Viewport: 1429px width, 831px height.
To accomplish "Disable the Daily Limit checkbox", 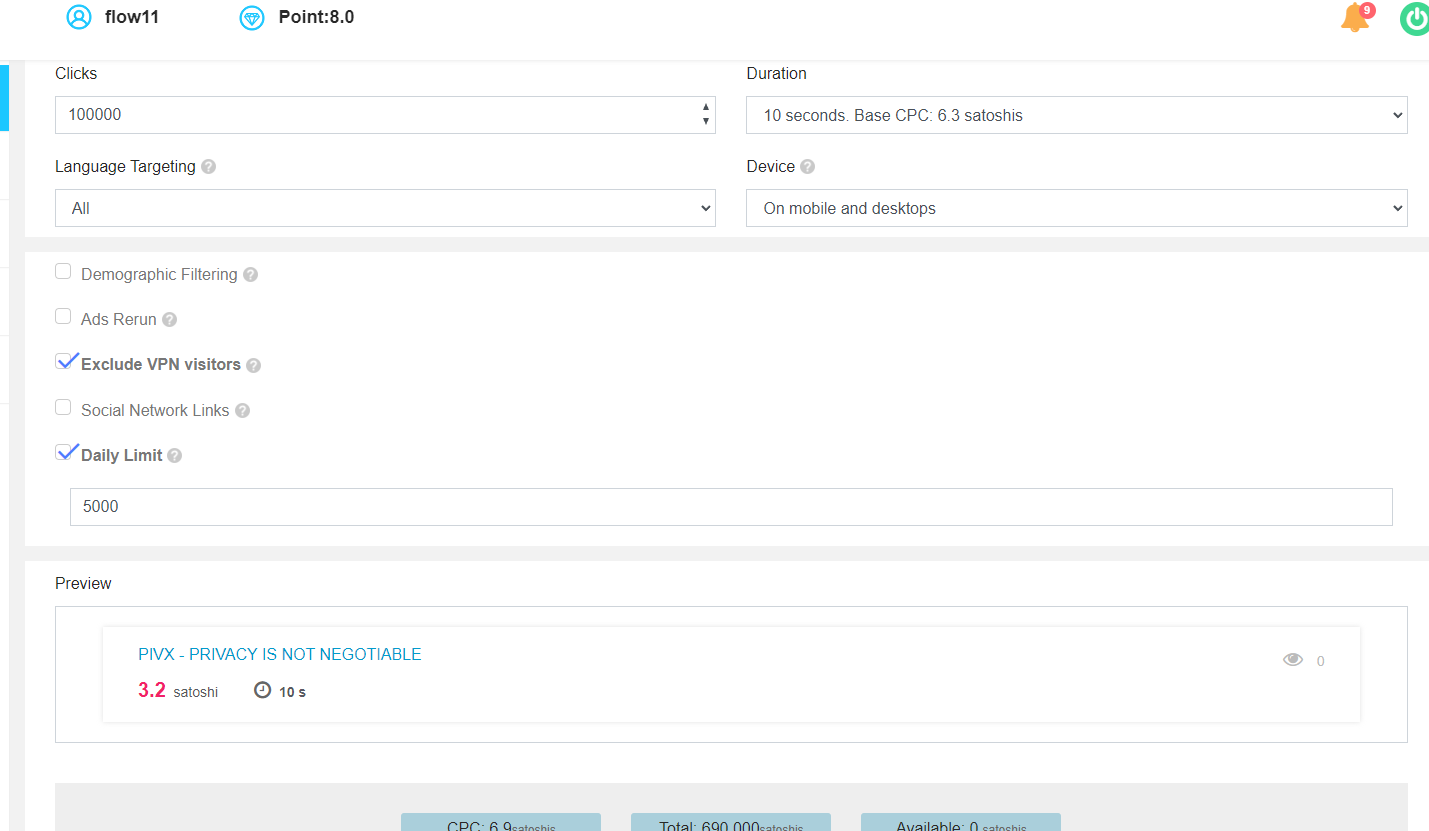I will (65, 453).
